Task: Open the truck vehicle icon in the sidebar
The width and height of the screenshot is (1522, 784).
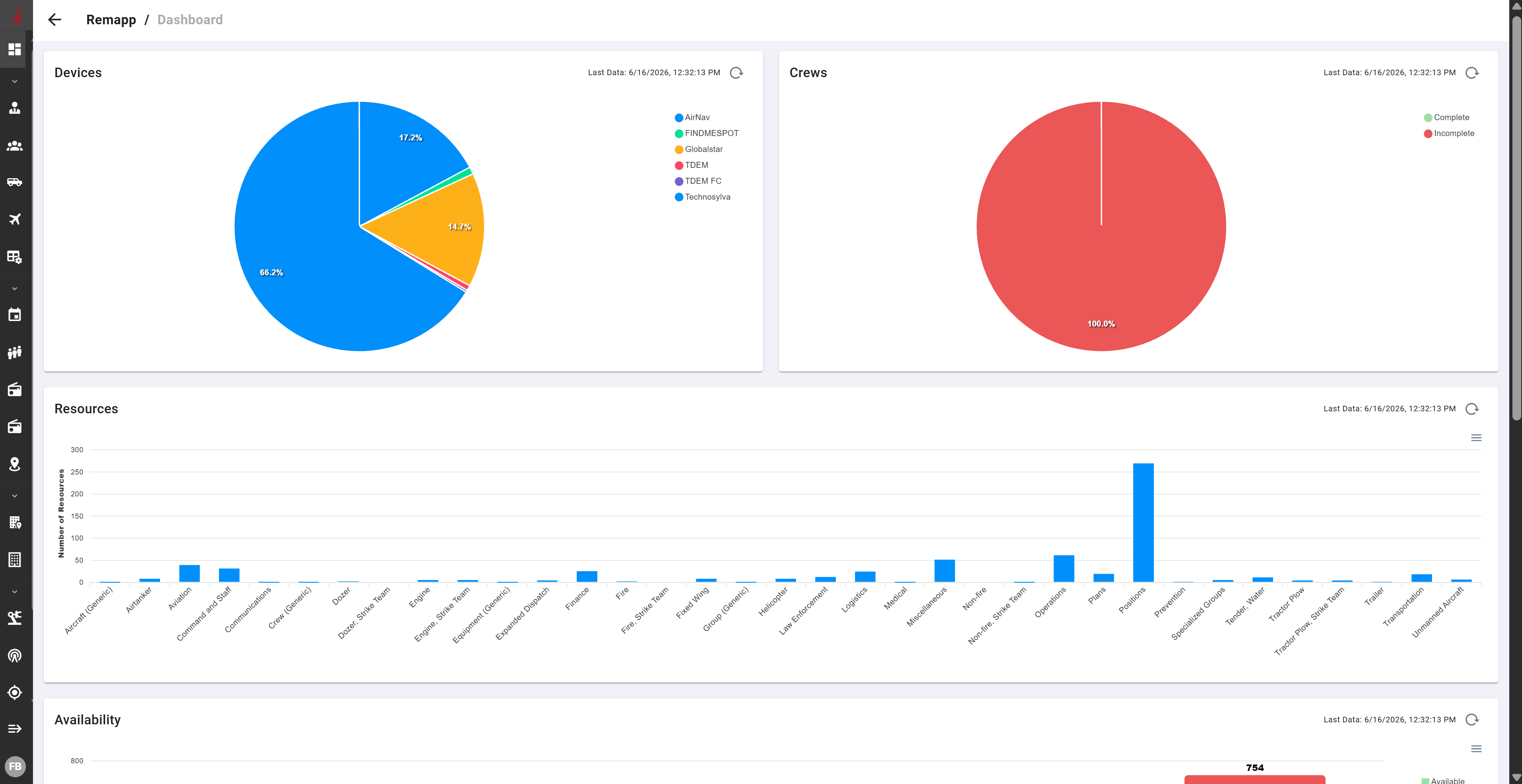Action: (x=15, y=183)
